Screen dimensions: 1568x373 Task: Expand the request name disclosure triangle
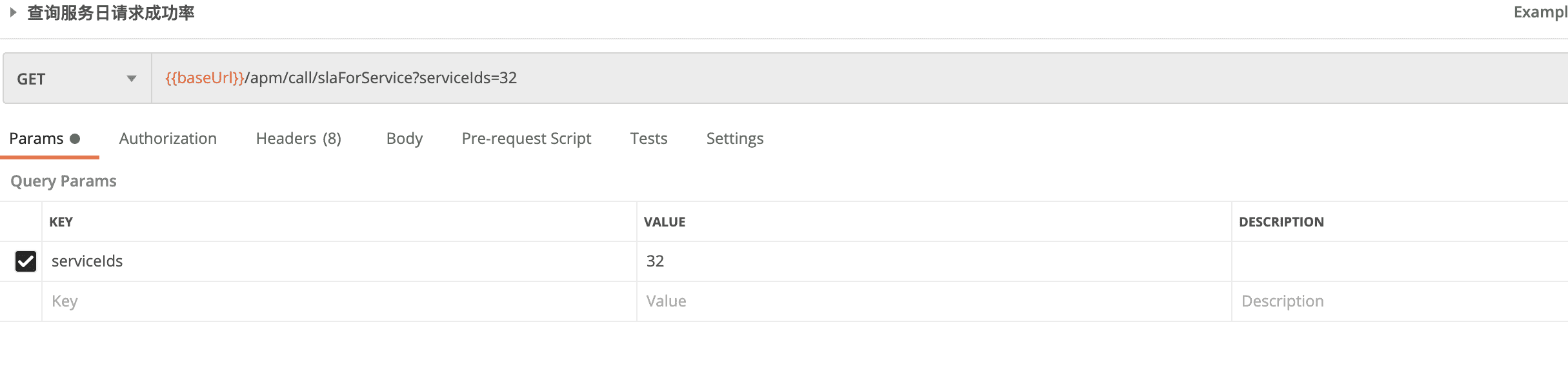pyautogui.click(x=13, y=12)
